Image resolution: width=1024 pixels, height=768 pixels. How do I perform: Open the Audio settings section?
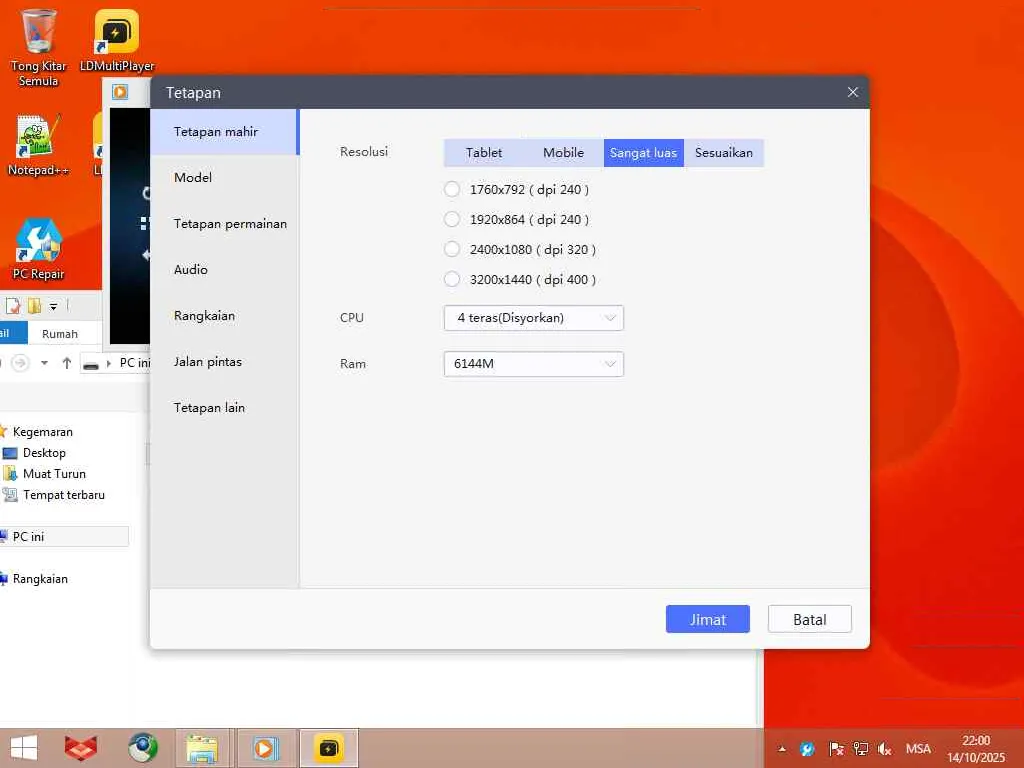224,270
